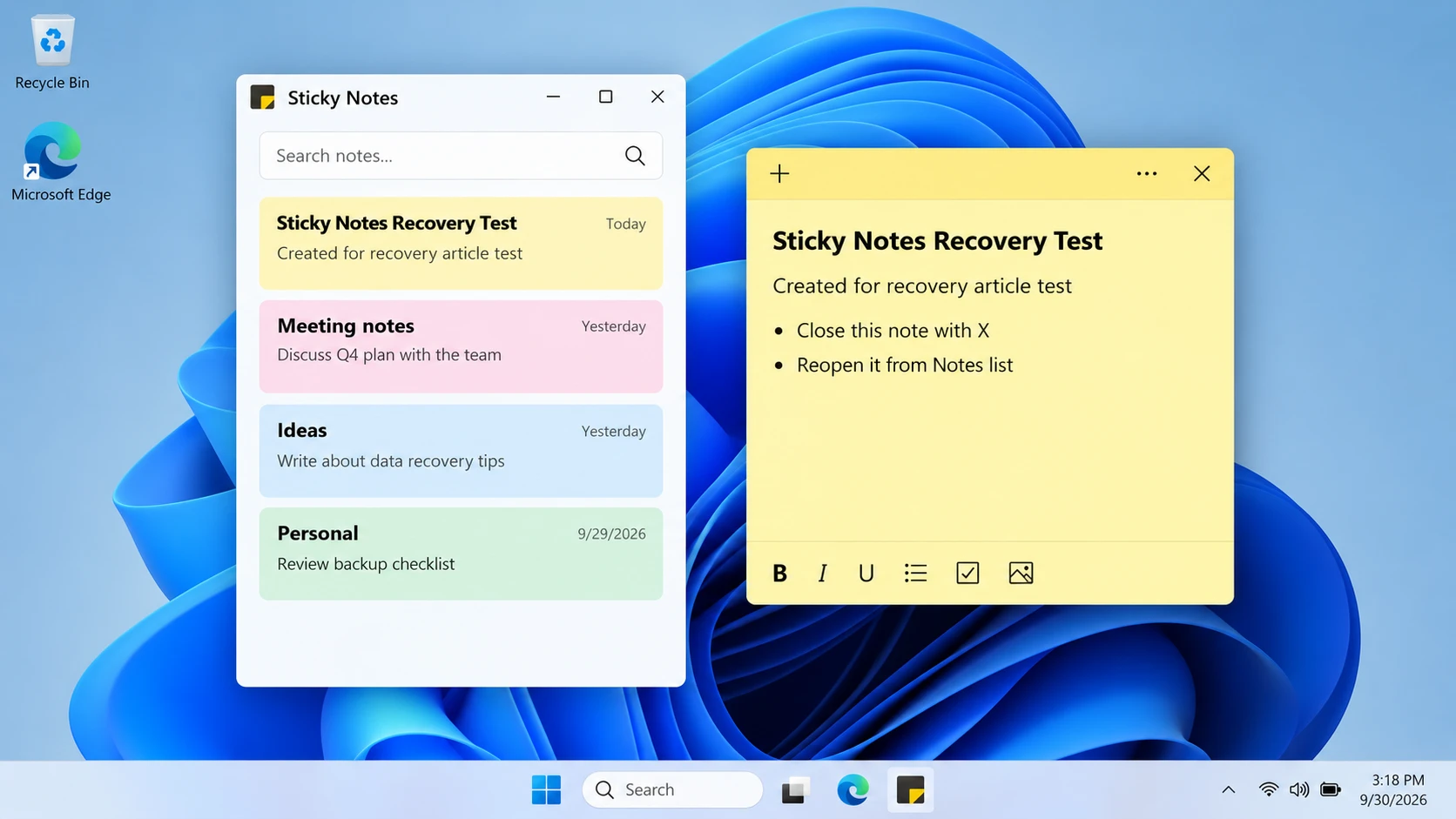Select the Ideas blue note card
The image size is (1456, 819).
pyautogui.click(x=461, y=451)
